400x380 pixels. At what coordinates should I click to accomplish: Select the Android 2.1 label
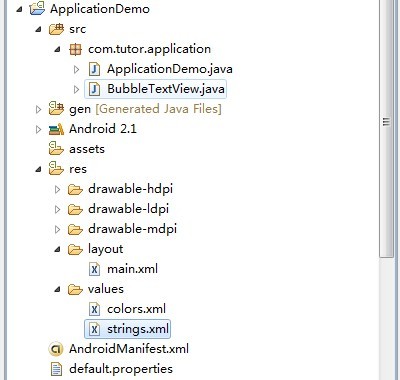tap(103, 129)
